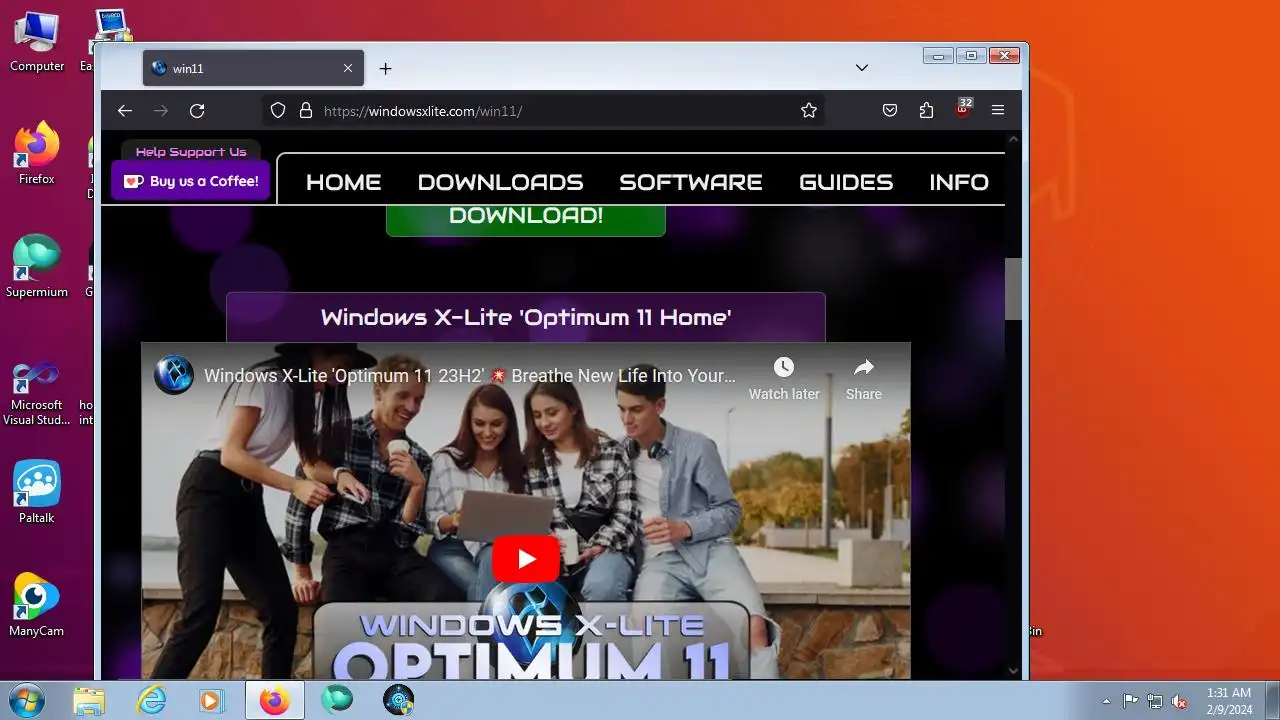Bookmark this page with the star

[x=809, y=111]
